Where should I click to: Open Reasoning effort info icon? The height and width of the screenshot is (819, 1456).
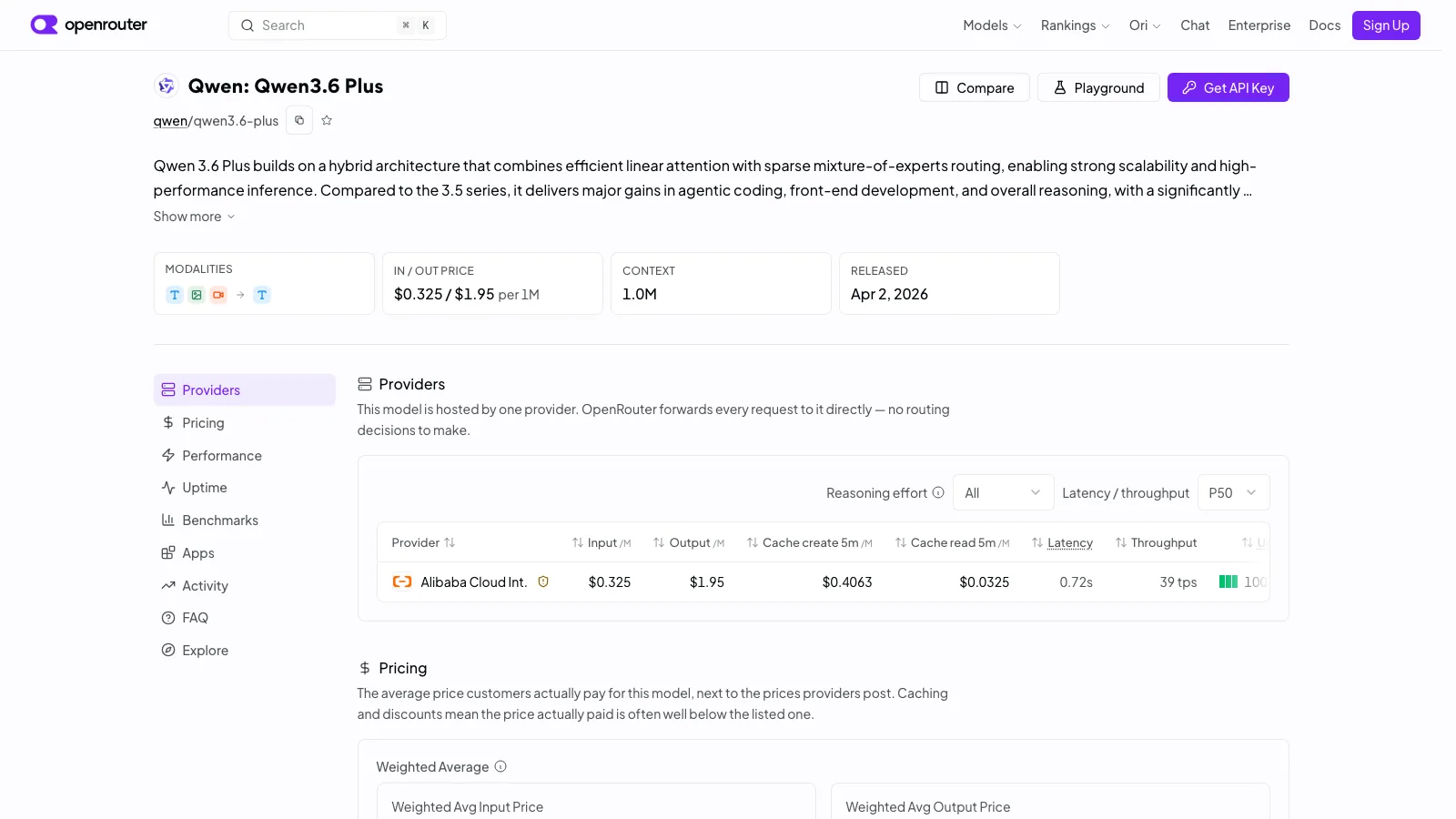point(938,492)
